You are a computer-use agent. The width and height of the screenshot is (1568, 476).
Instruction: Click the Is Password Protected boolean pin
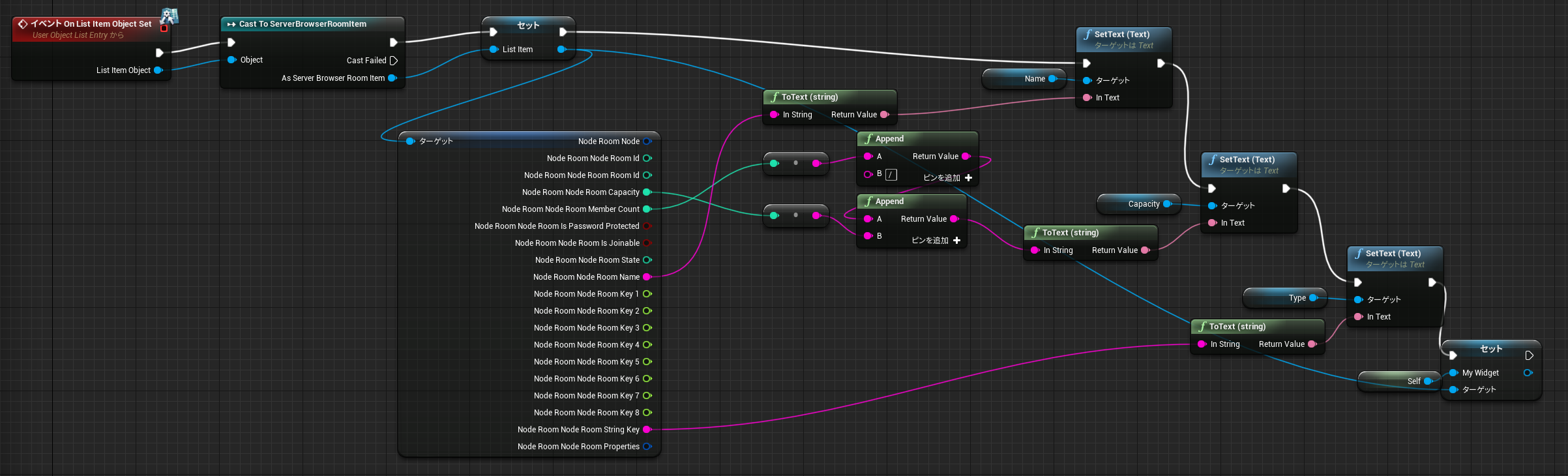coord(647,226)
